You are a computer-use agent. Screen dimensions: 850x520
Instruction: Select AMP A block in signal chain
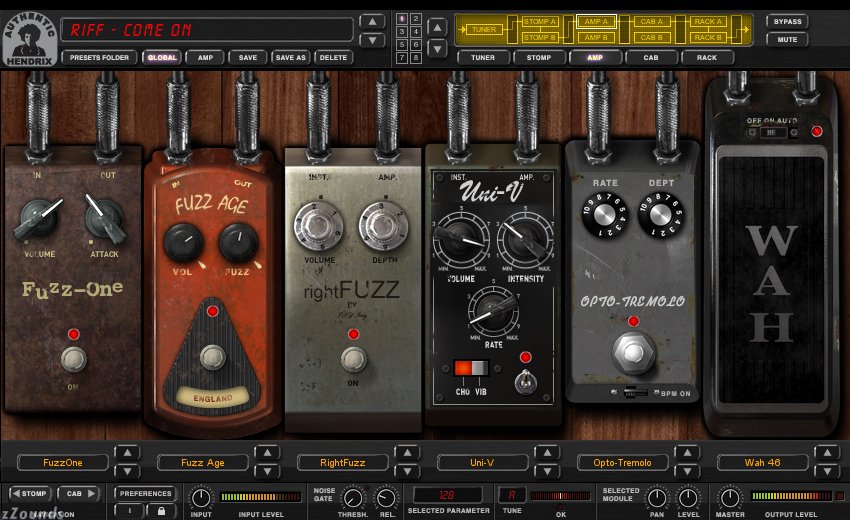pyautogui.click(x=596, y=22)
